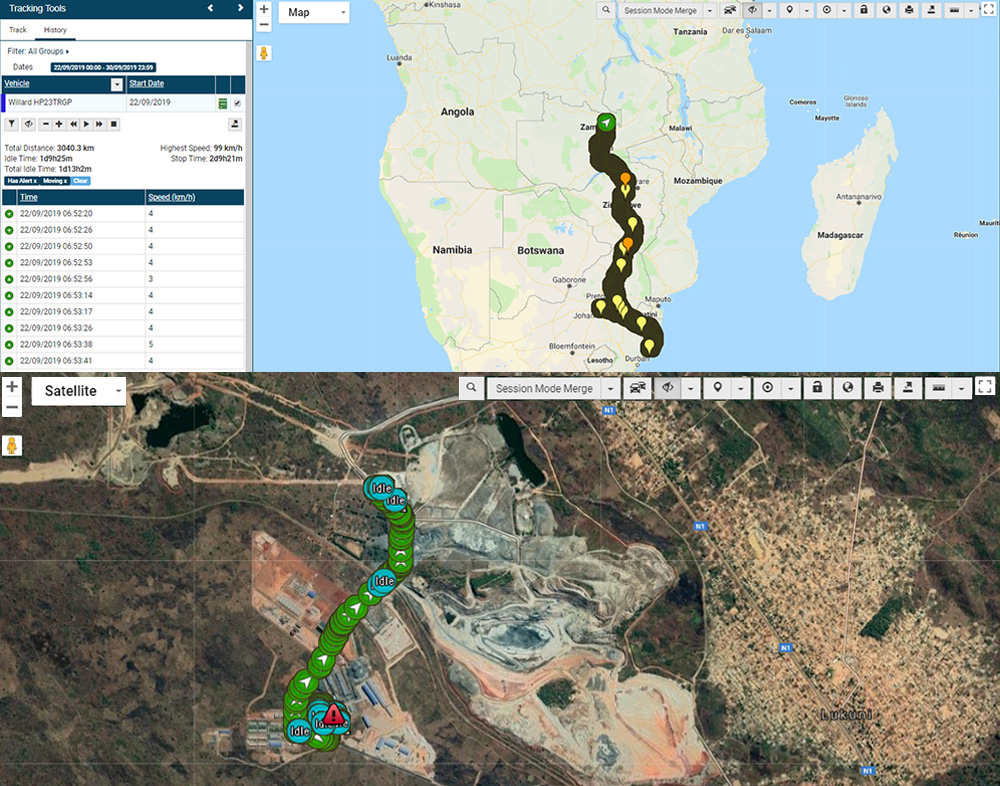Click the filter funnel icon in tracking panel

[x=12, y=124]
